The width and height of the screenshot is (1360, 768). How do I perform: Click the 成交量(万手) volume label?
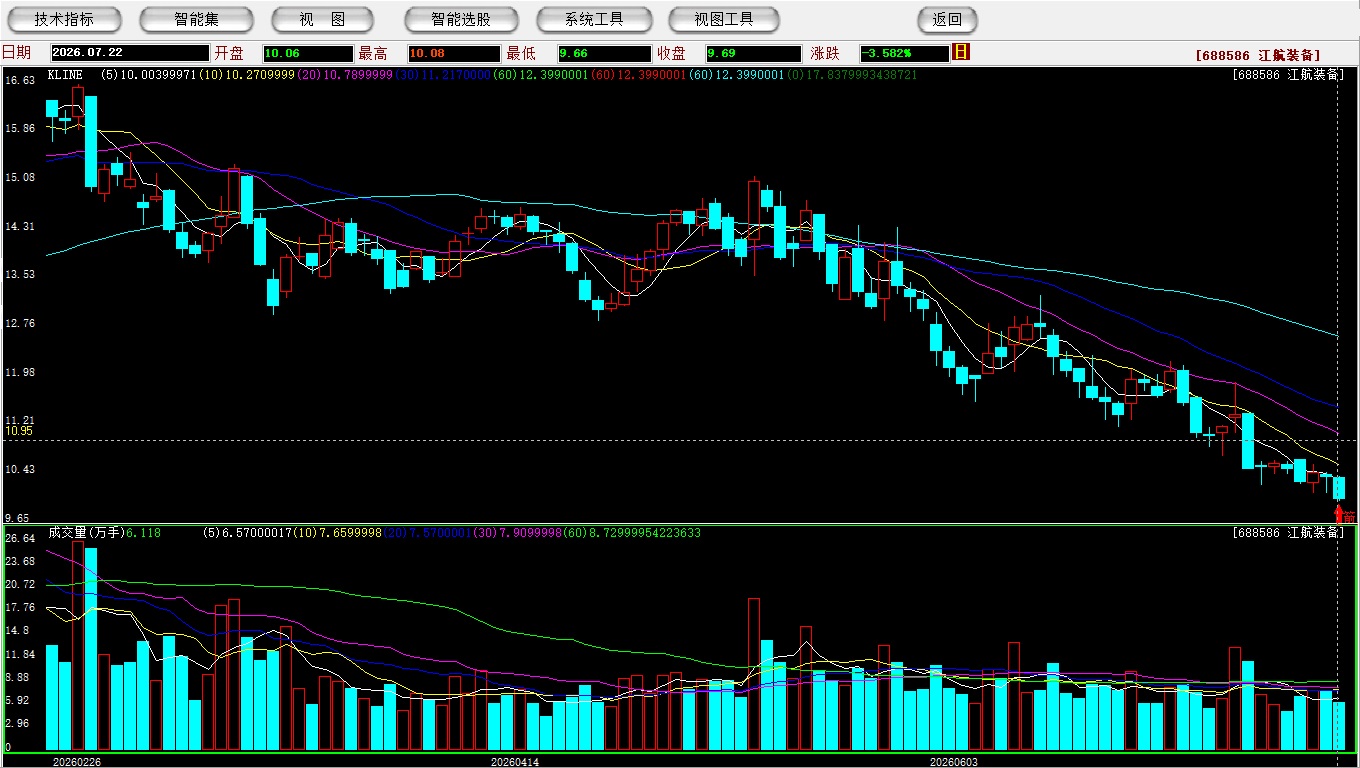pyautogui.click(x=85, y=533)
